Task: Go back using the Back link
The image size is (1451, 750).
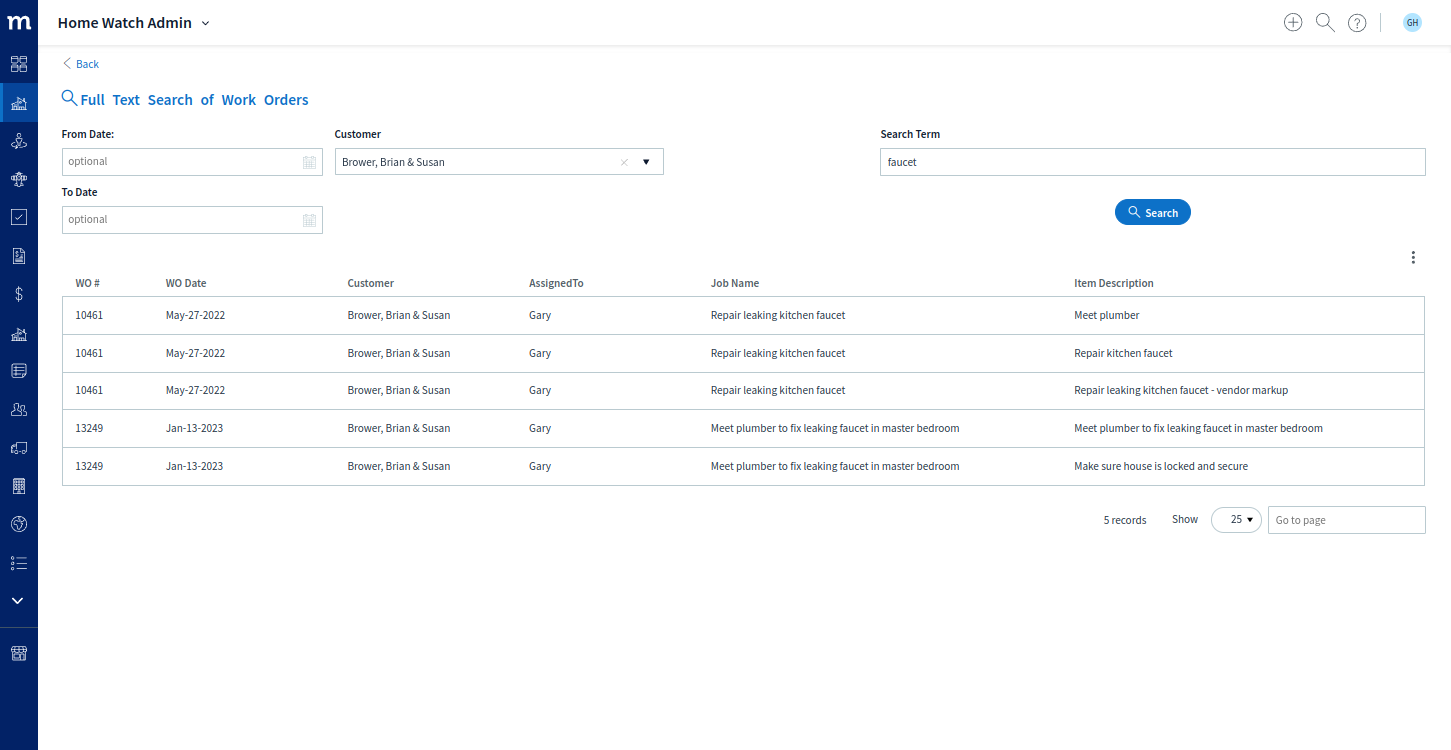Action: click(x=81, y=64)
